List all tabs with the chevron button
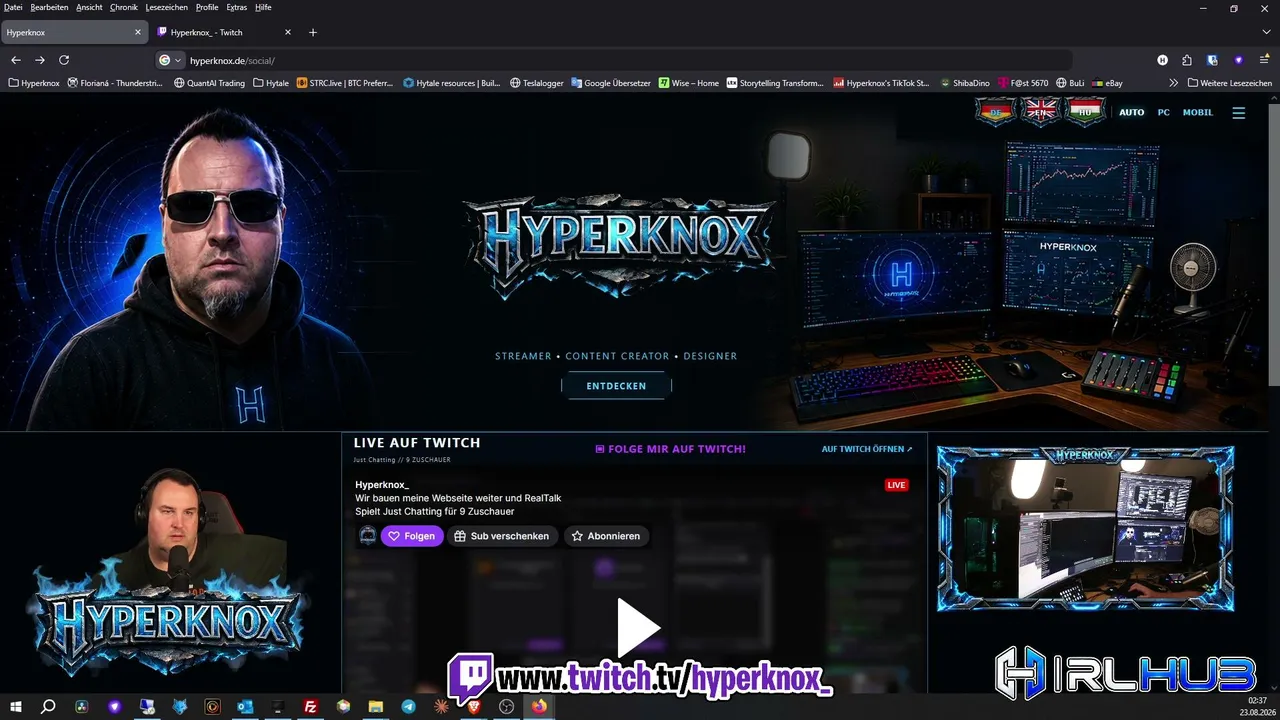Screen dimensions: 1280x720 [x=1265, y=32]
